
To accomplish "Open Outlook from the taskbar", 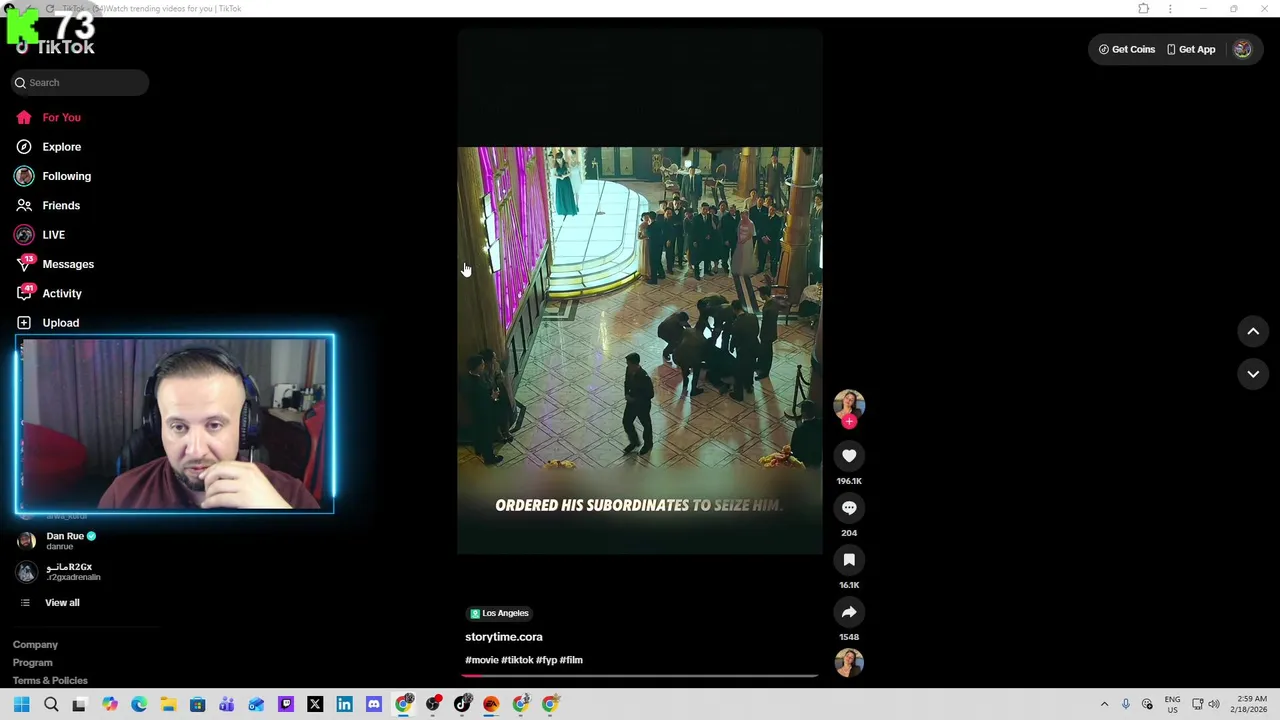I will coord(256,705).
